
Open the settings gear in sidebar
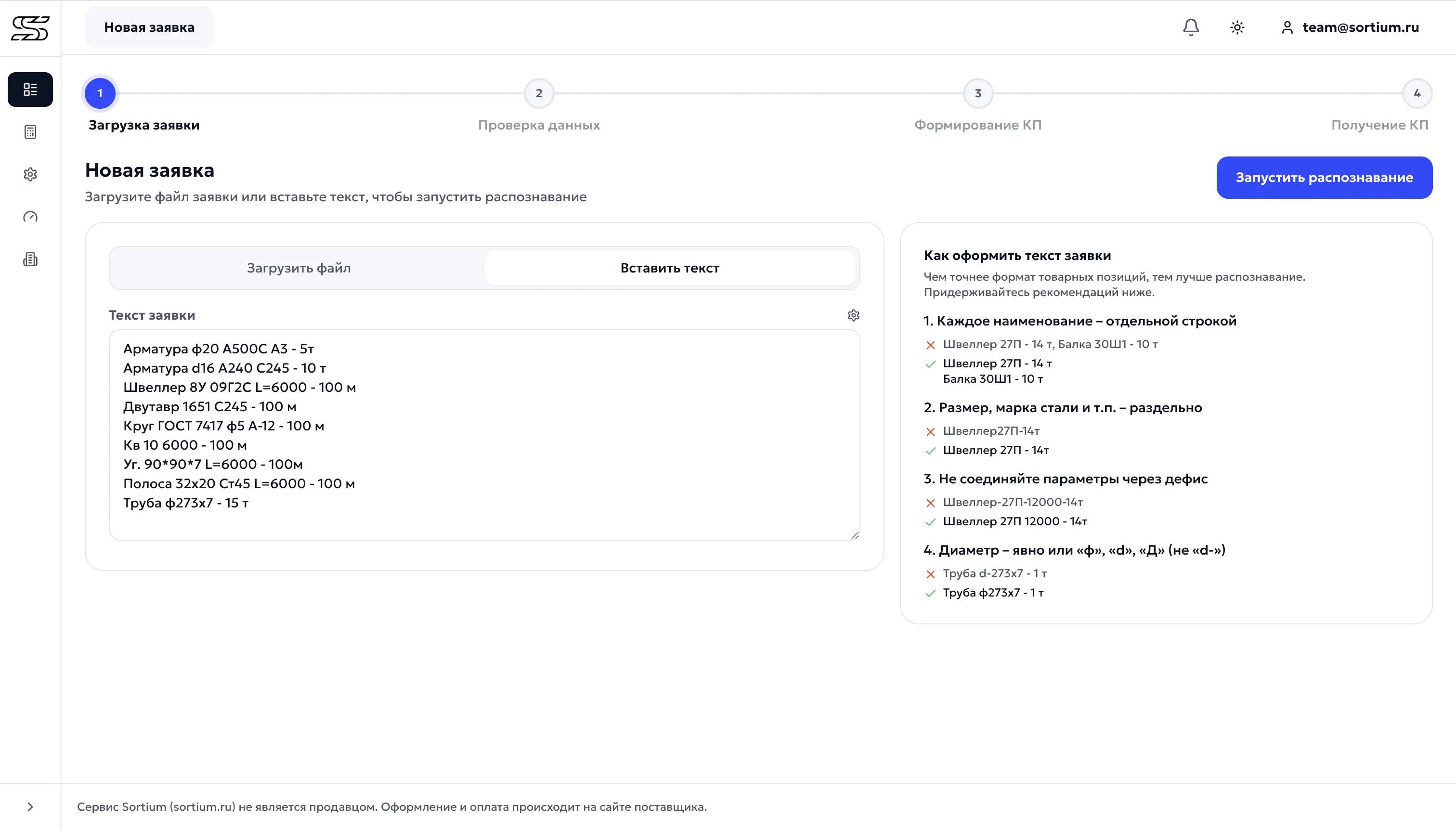coord(30,174)
